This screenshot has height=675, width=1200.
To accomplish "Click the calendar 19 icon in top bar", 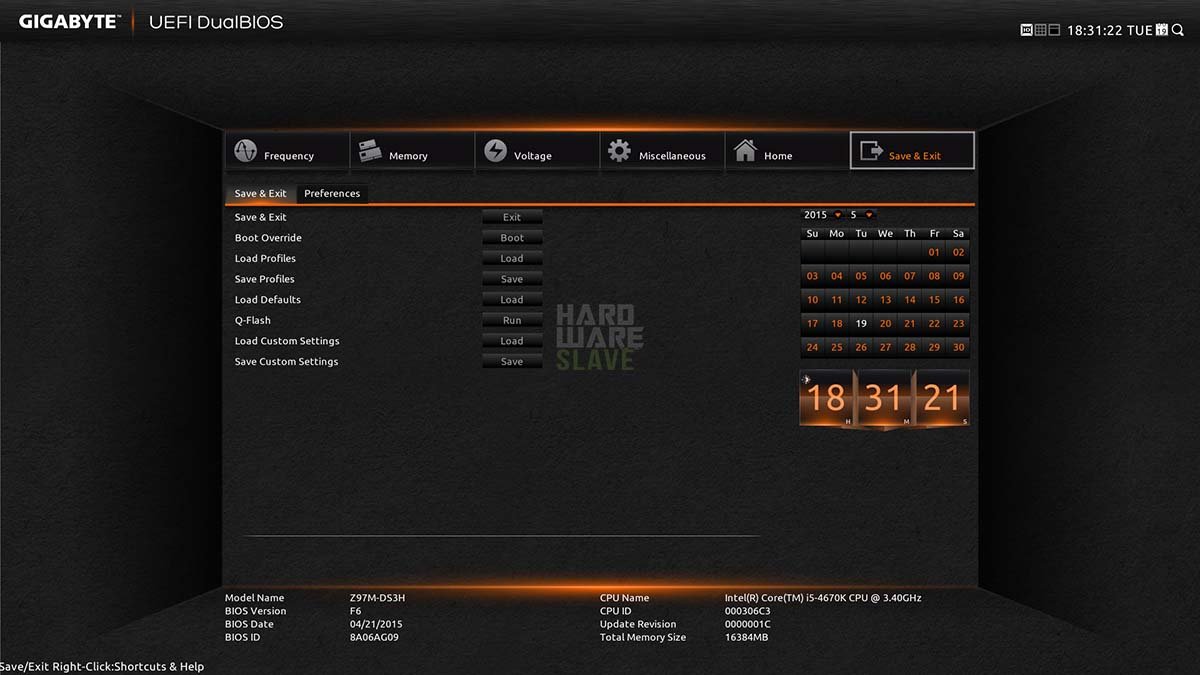I will click(1162, 30).
